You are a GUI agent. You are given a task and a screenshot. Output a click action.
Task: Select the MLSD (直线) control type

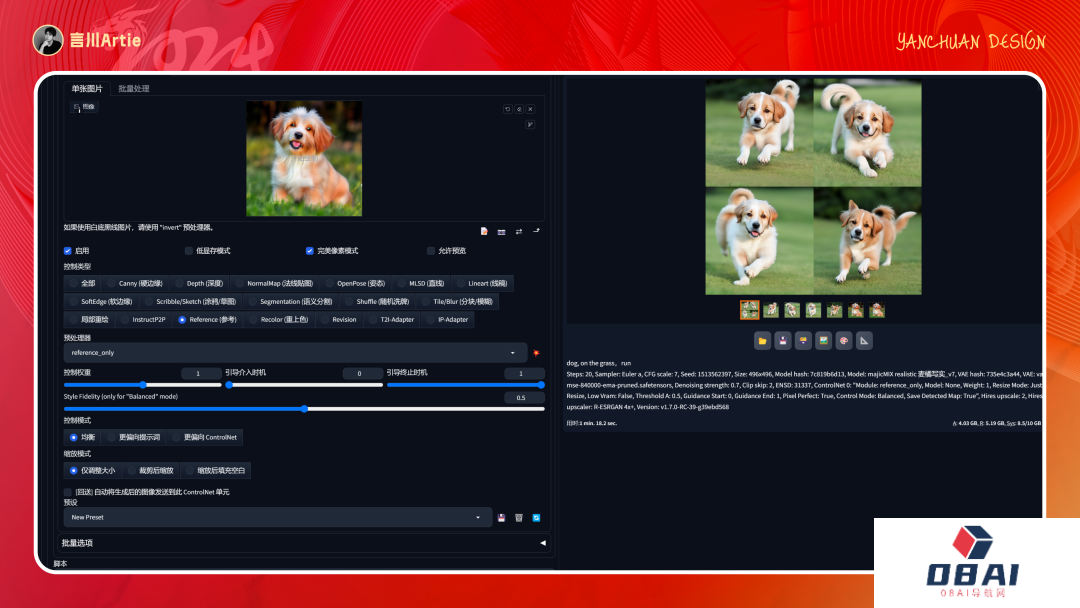pos(421,283)
